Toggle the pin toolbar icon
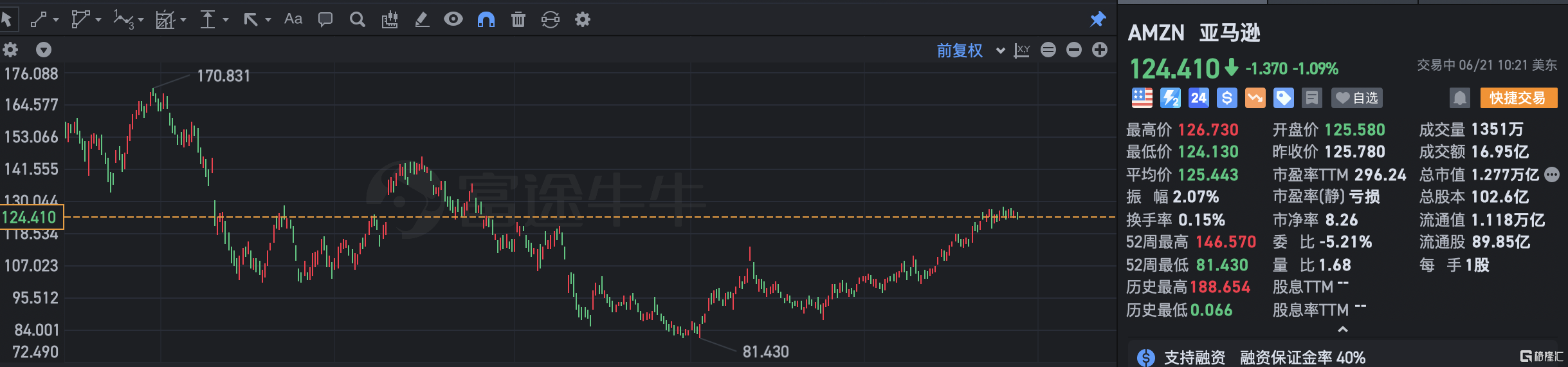Screen dimensions: 1568x367 coord(1098,19)
